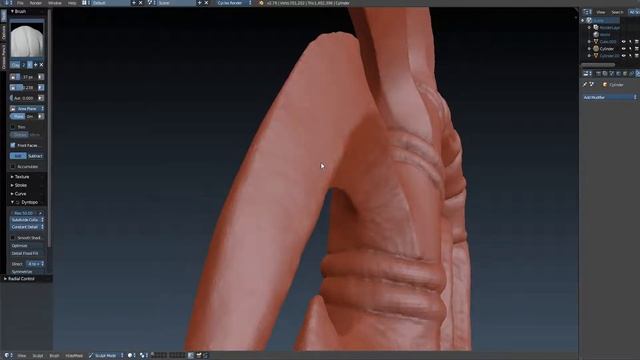This screenshot has height=360, width=640.
Task: Open the Hide/Mask menu
Action: coord(74,356)
